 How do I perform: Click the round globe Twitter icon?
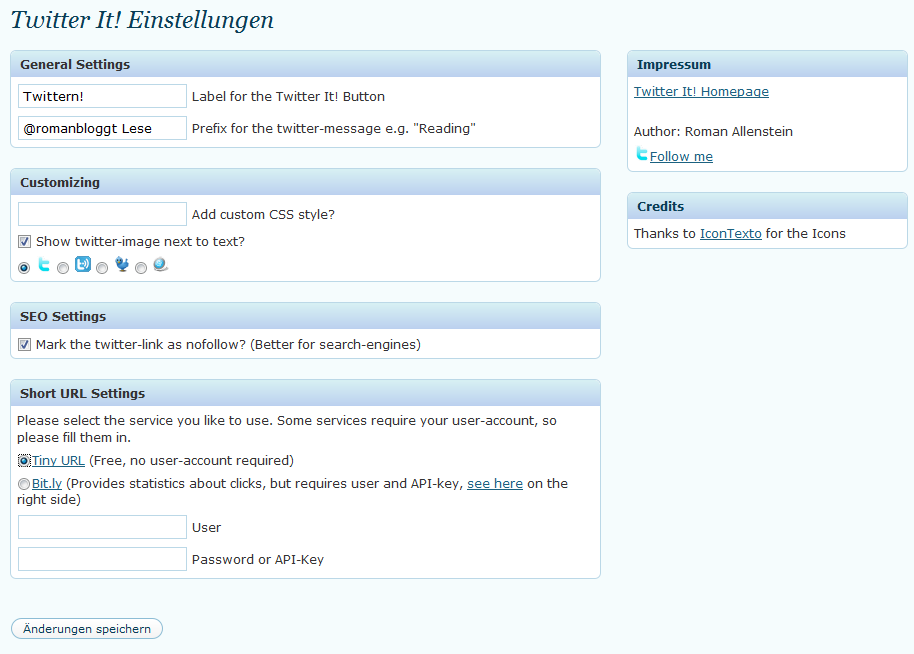click(x=160, y=265)
